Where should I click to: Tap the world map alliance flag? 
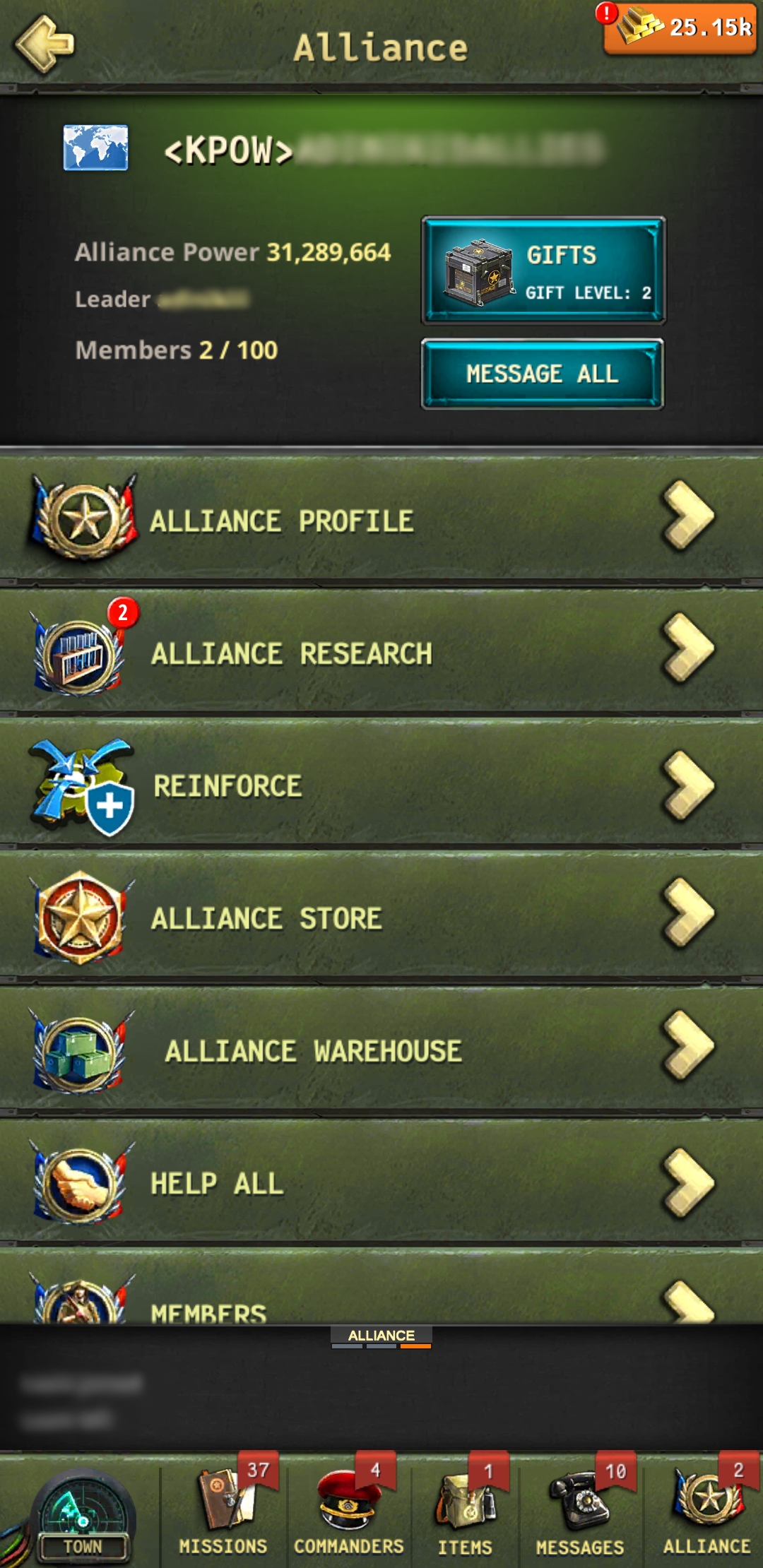pyautogui.click(x=95, y=148)
